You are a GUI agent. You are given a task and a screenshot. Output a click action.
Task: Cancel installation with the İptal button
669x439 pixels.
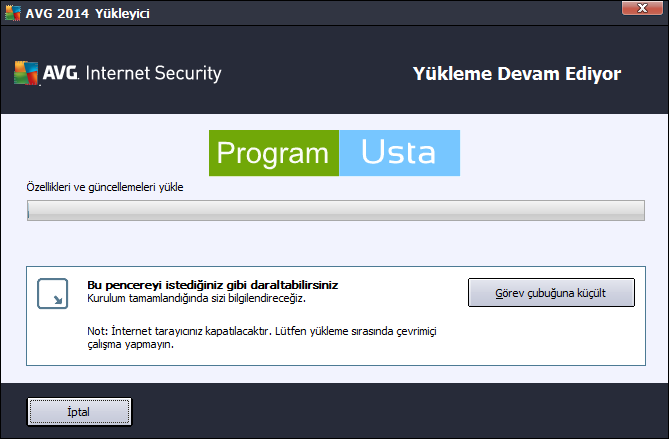(79, 410)
